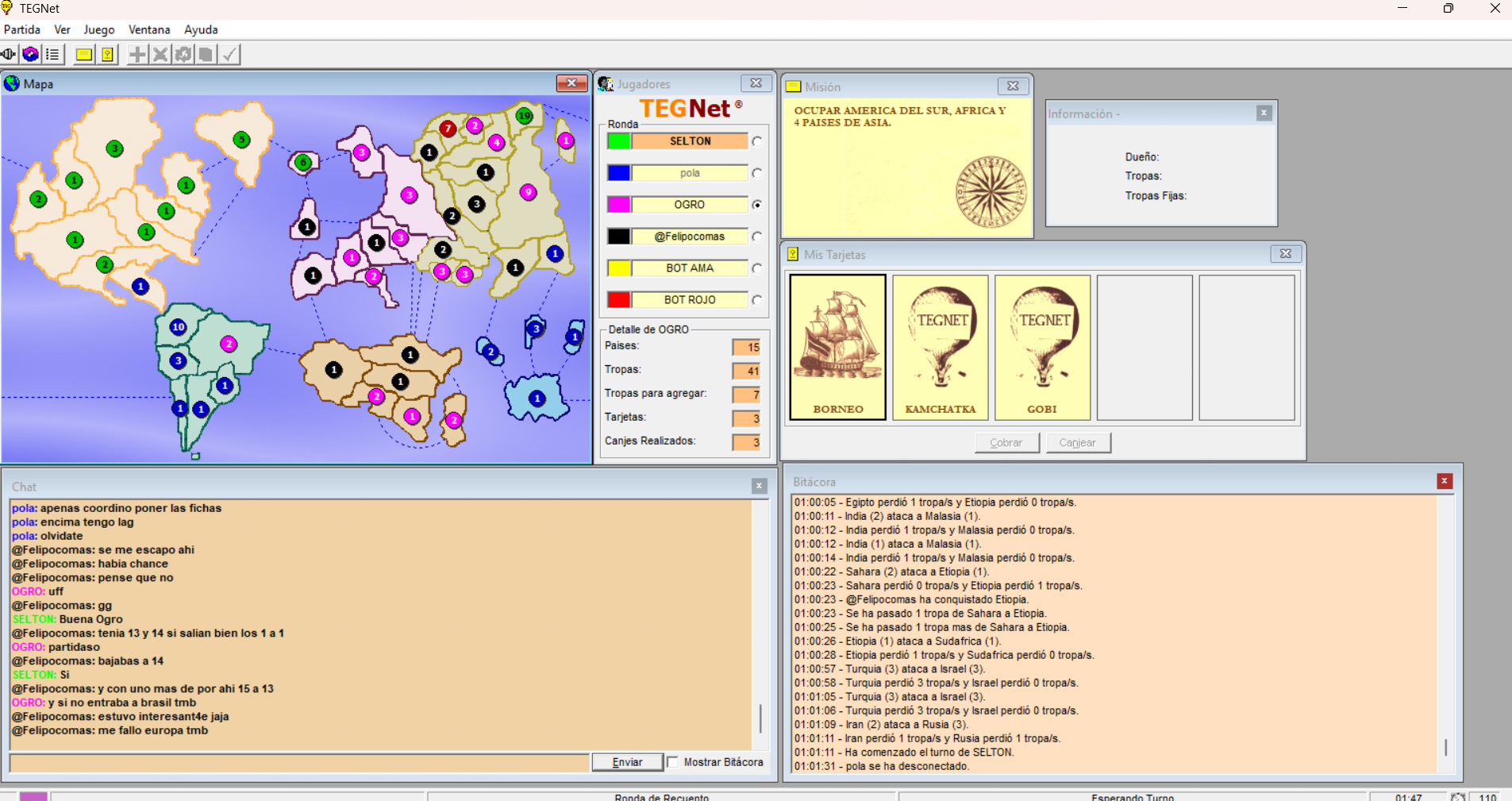1512x801 pixels.
Task: Select the radio button beside @Felipocomas
Action: [757, 237]
